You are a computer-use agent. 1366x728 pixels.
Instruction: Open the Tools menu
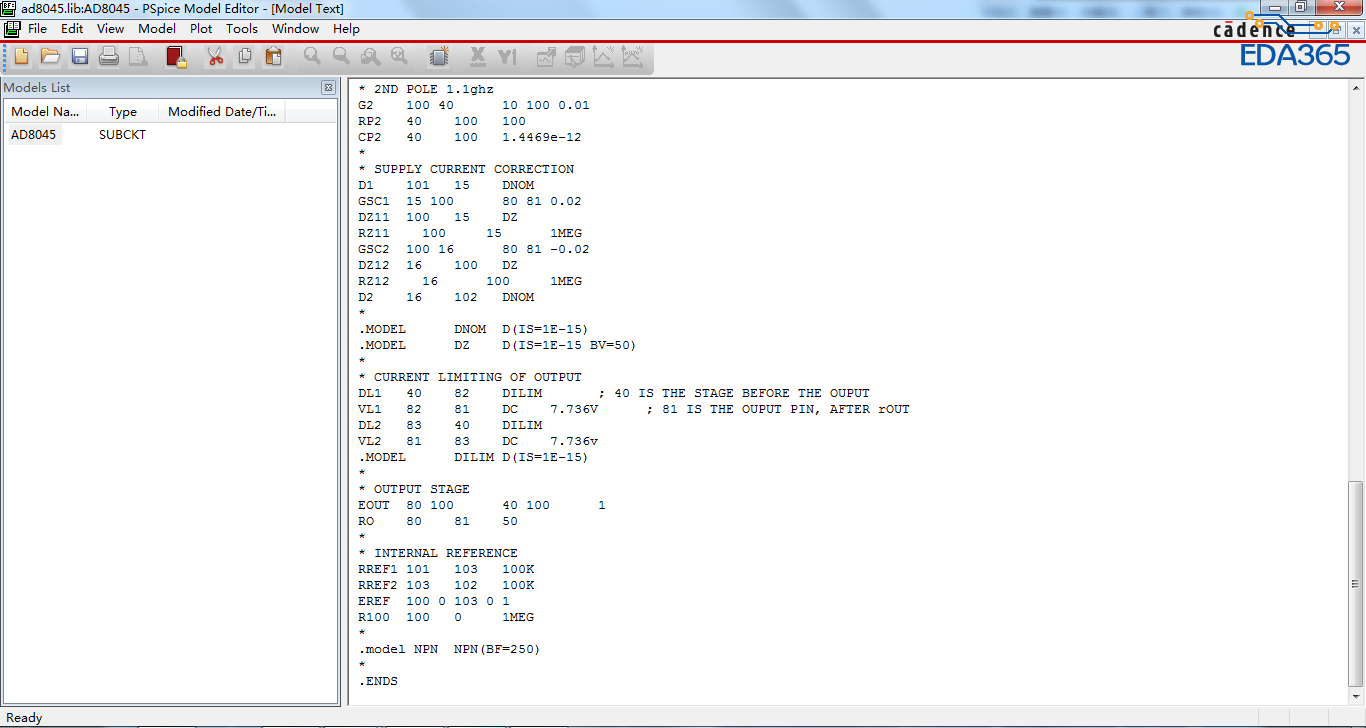point(242,29)
